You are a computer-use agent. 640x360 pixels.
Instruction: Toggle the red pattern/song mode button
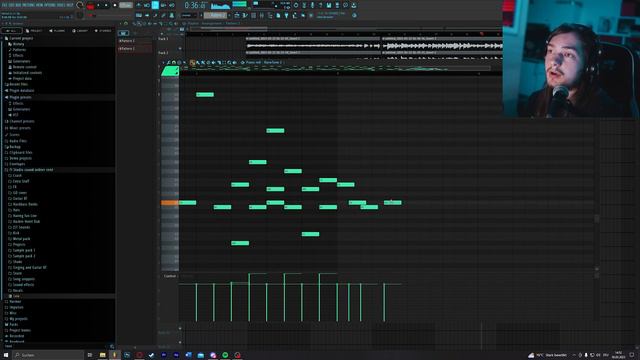(x=91, y=6)
